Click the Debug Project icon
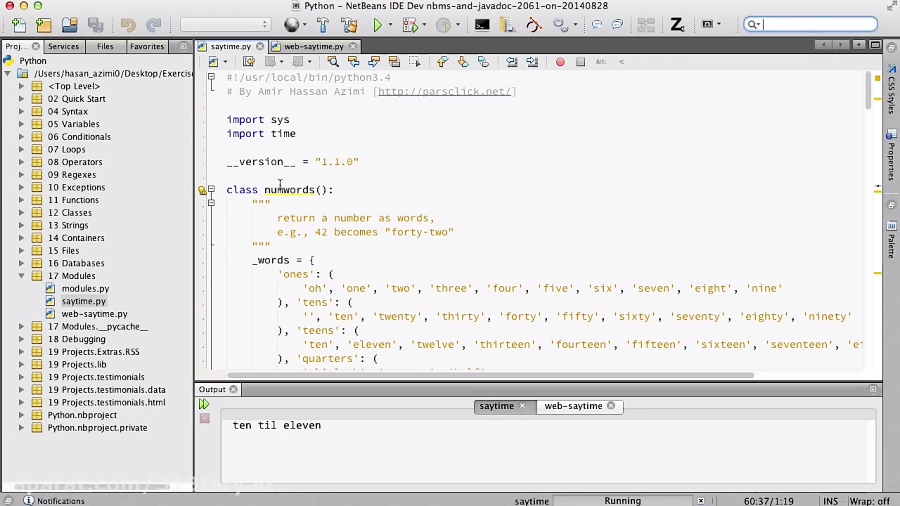Screen dimensions: 900x506 coord(410,25)
